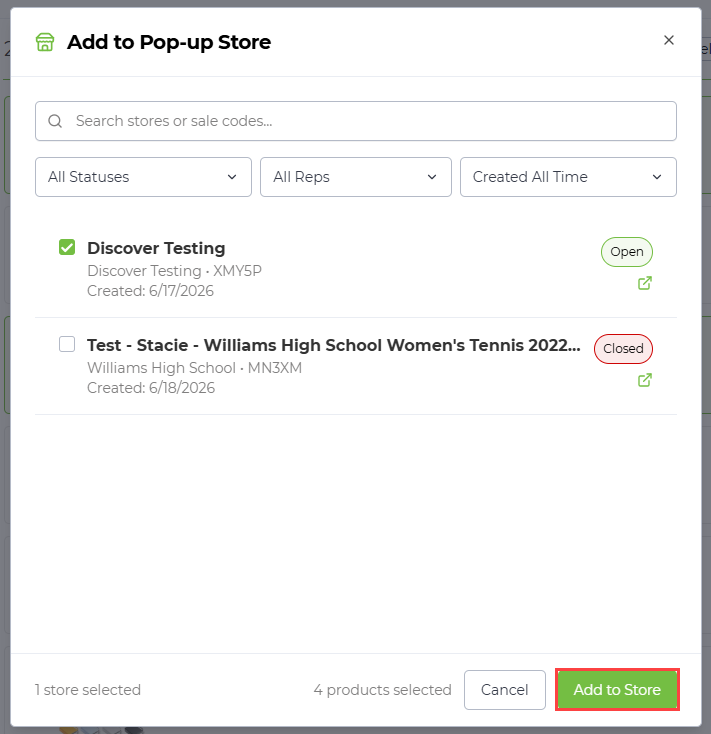Focus the search stores or sale codes field

point(356,121)
